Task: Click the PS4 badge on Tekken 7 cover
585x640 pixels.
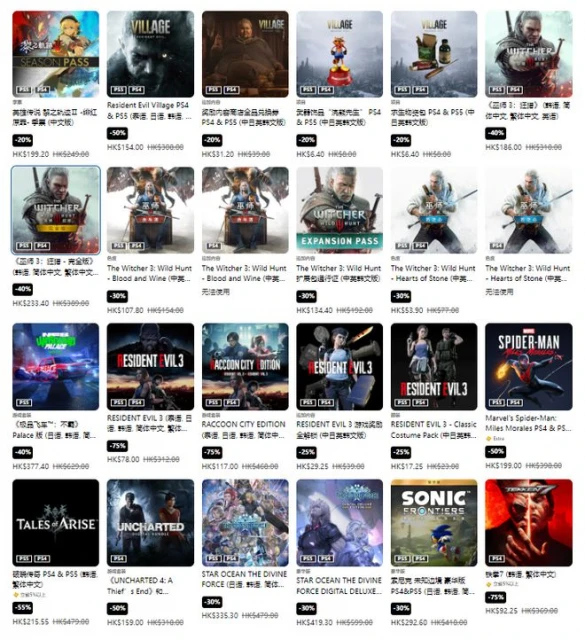Action: 497,558
